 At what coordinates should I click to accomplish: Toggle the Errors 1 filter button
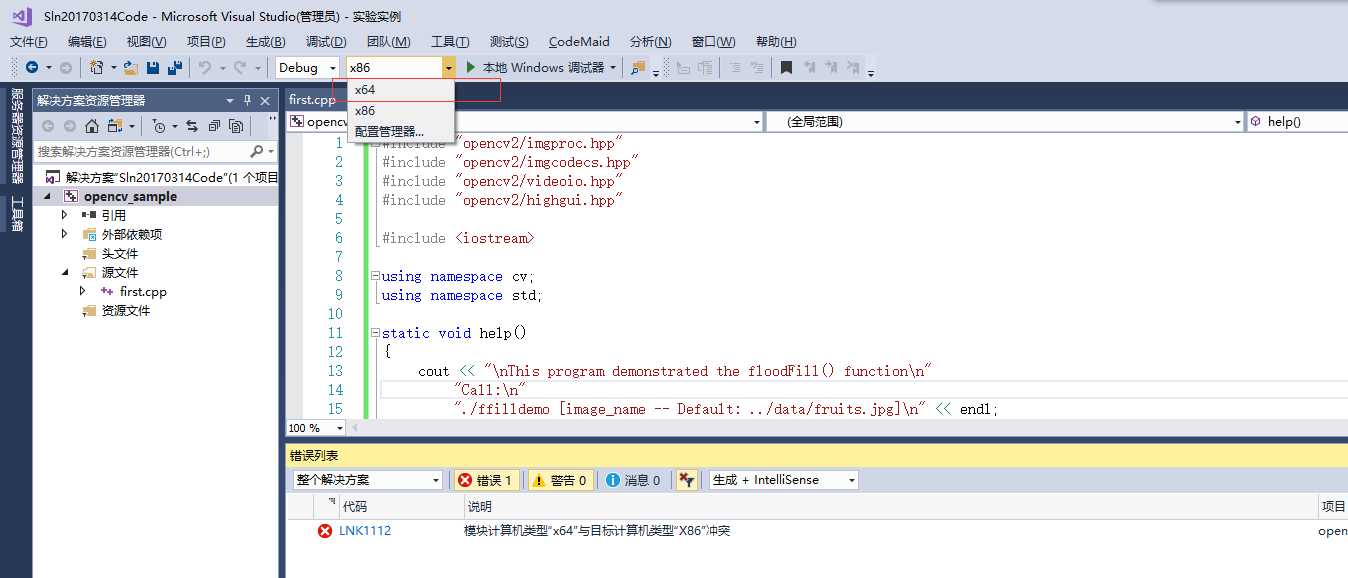(x=486, y=480)
